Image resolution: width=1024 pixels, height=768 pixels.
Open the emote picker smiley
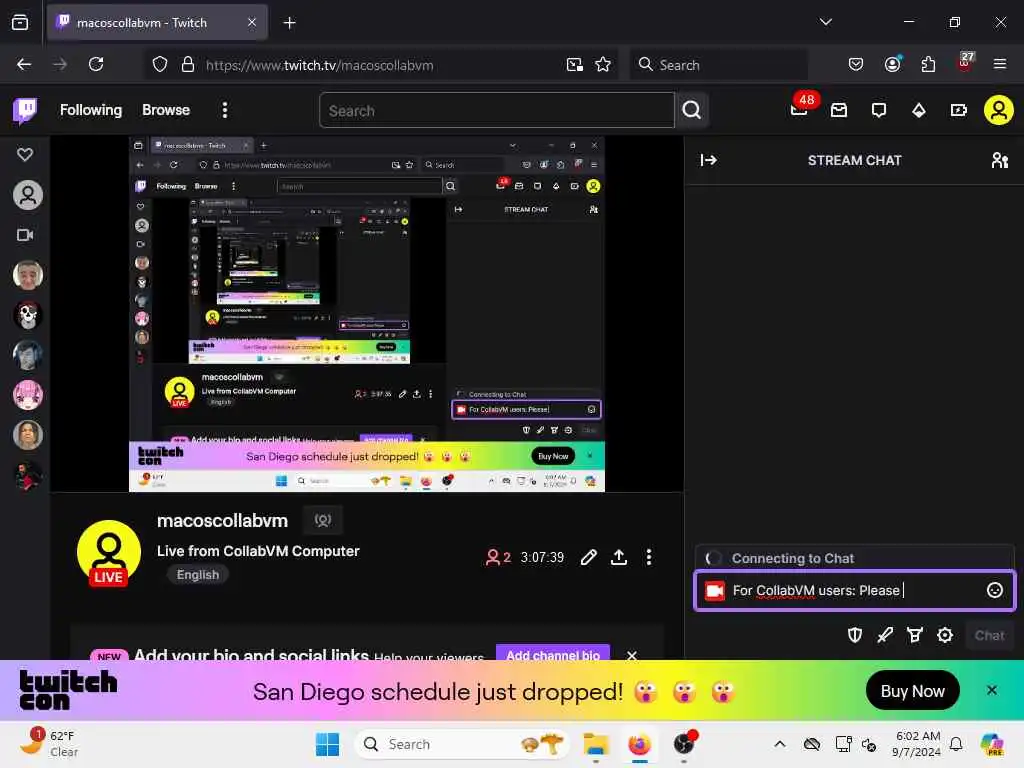995,590
